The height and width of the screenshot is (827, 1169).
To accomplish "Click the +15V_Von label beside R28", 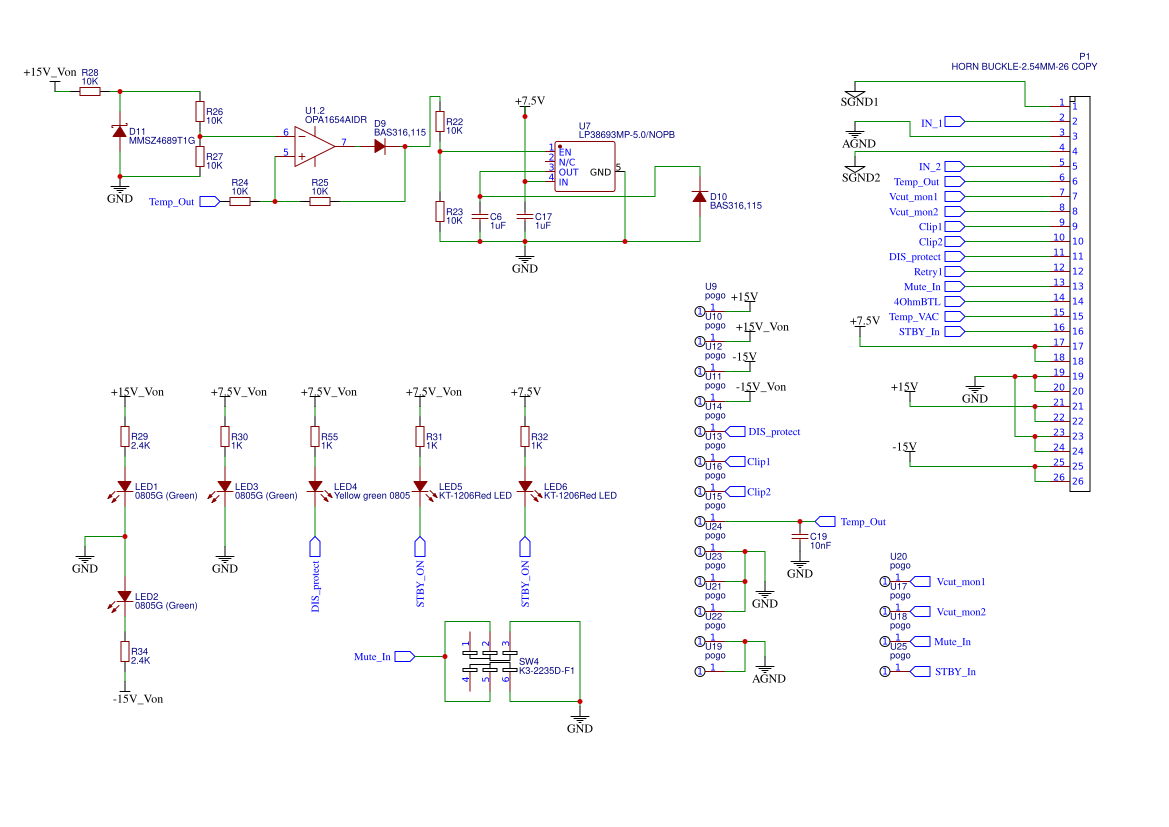I will pyautogui.click(x=49, y=72).
